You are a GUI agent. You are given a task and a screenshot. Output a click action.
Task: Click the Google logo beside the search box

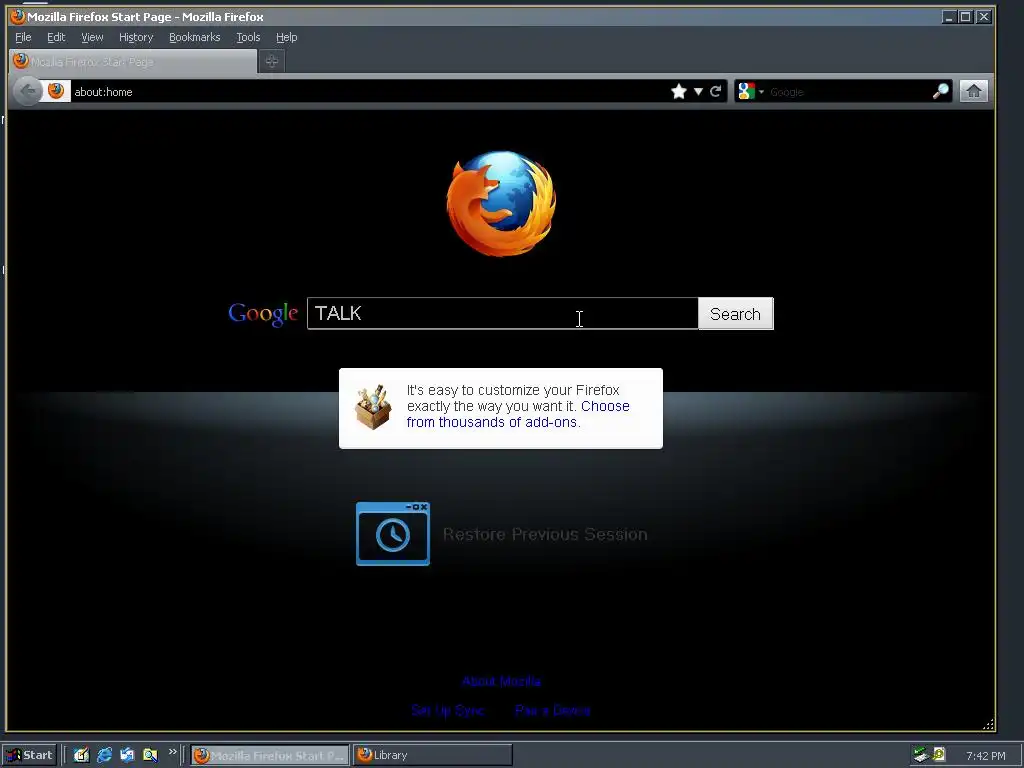click(x=263, y=314)
